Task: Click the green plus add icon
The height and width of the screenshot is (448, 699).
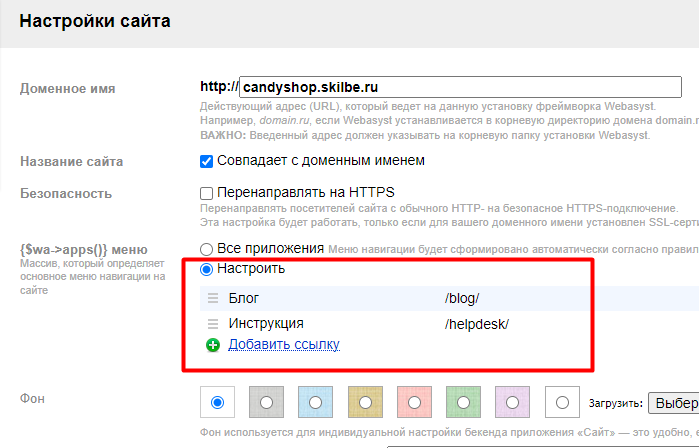Action: pos(213,345)
